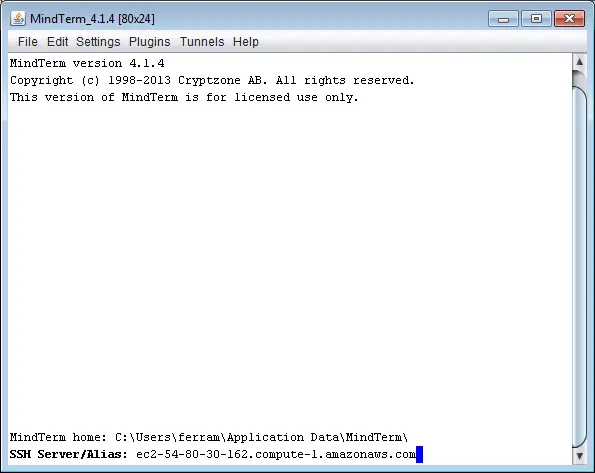
Task: Minimize the MindTerm window
Action: coord(503,19)
